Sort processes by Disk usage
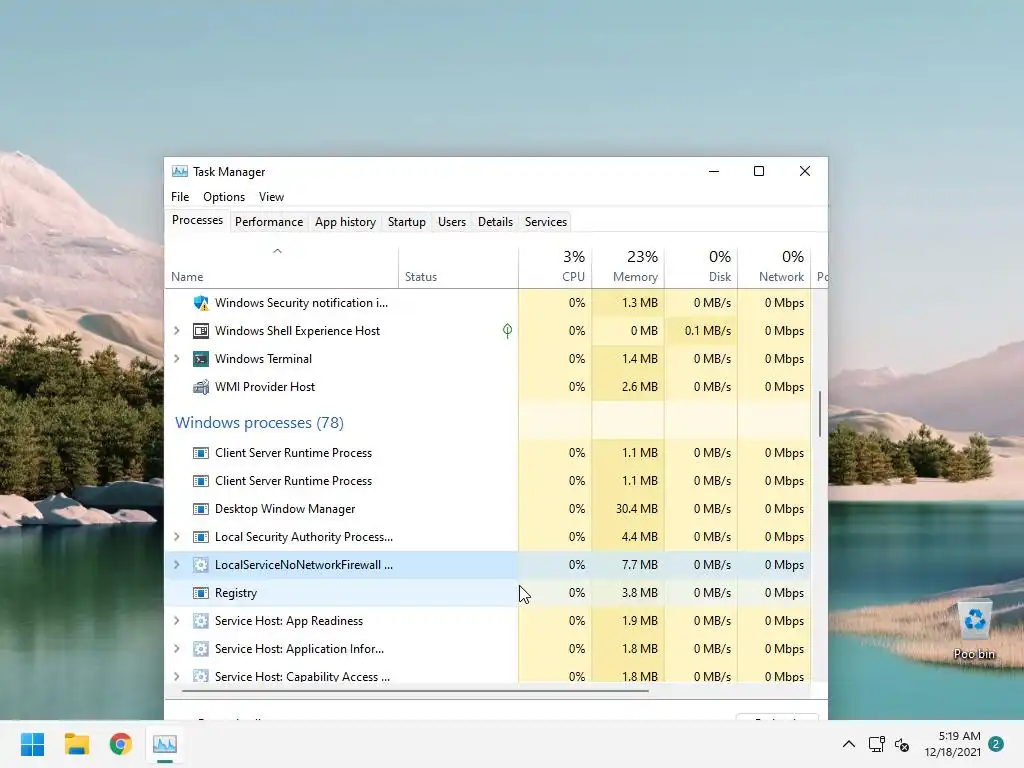Screen dimensions: 1024x768 (x=701, y=268)
